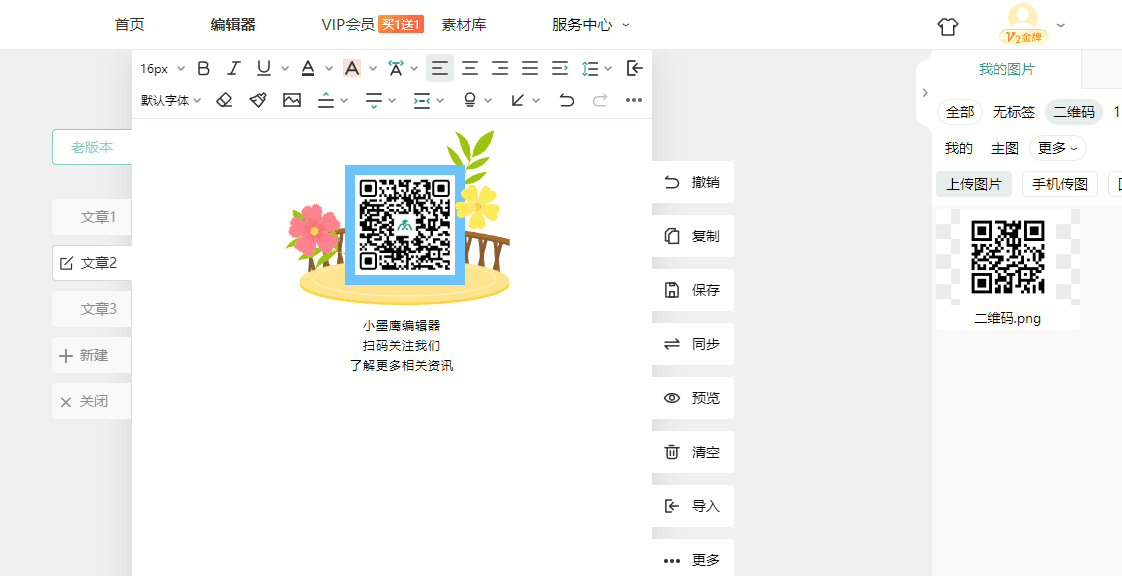Click the side margin spacing icon

[x=421, y=100]
